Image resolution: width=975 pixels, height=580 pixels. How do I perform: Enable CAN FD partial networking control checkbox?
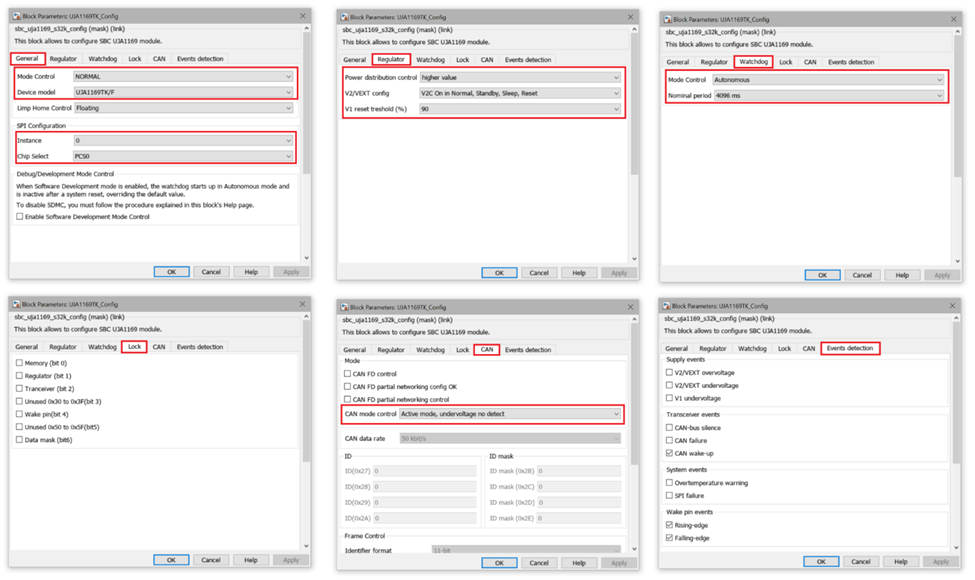tap(348, 400)
